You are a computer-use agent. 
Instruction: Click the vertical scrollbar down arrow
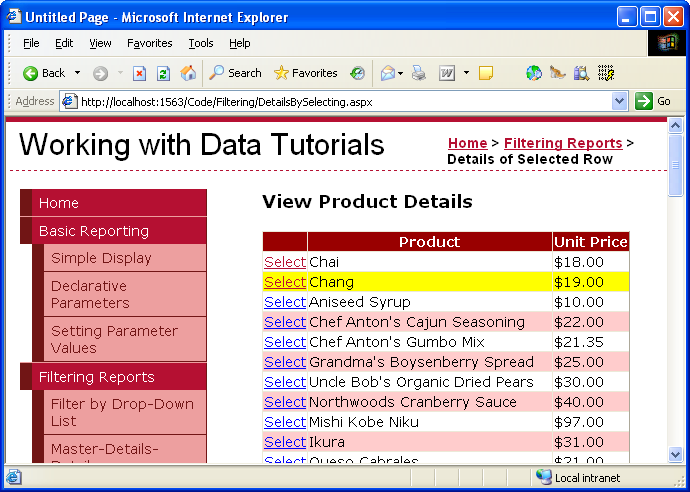coord(675,454)
